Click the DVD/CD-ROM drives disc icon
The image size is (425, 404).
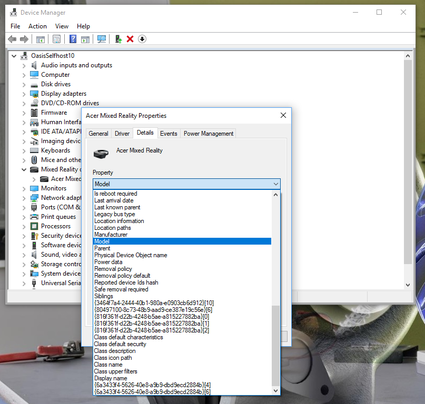tap(34, 103)
